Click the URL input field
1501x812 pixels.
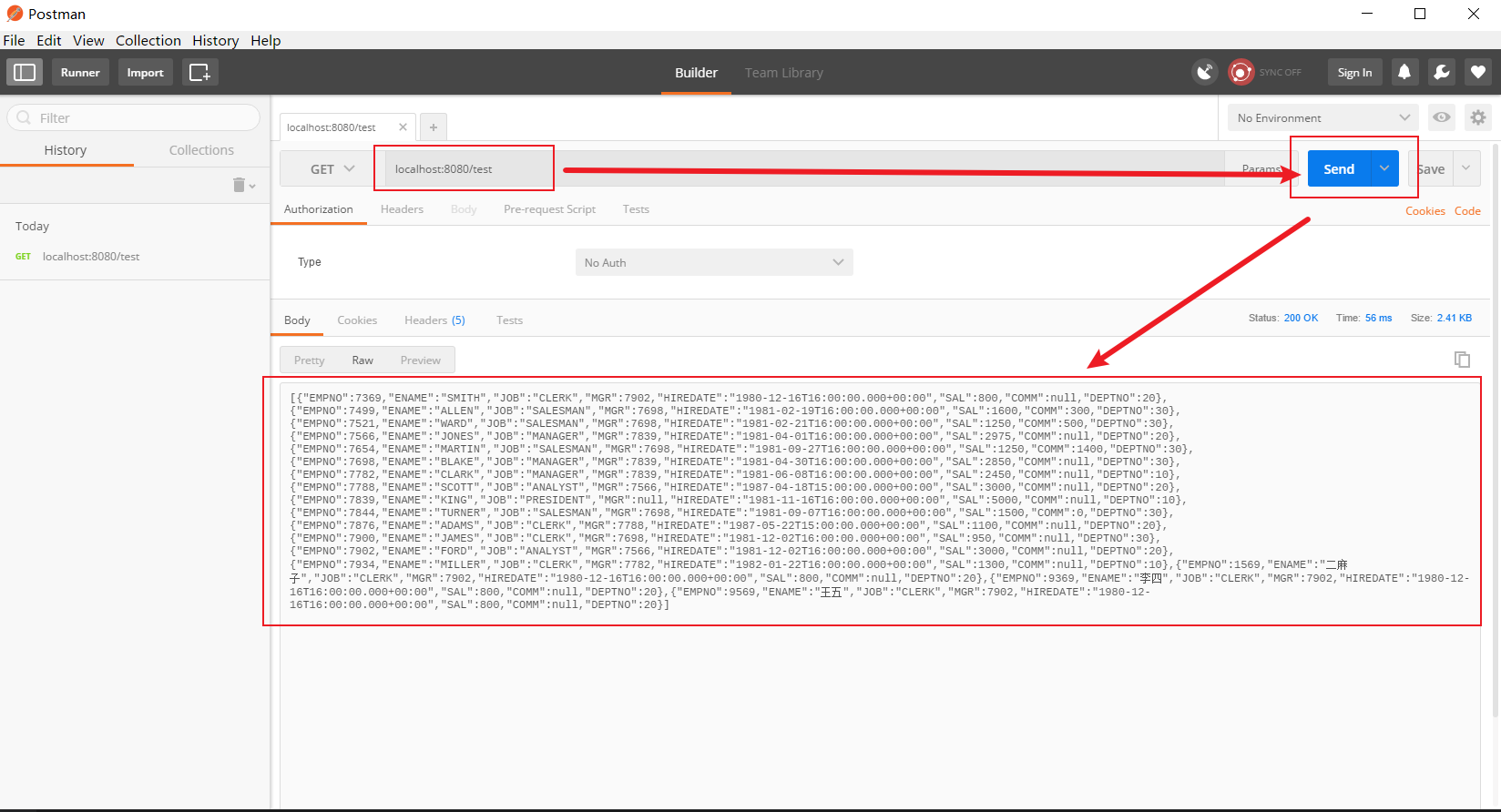(x=804, y=169)
